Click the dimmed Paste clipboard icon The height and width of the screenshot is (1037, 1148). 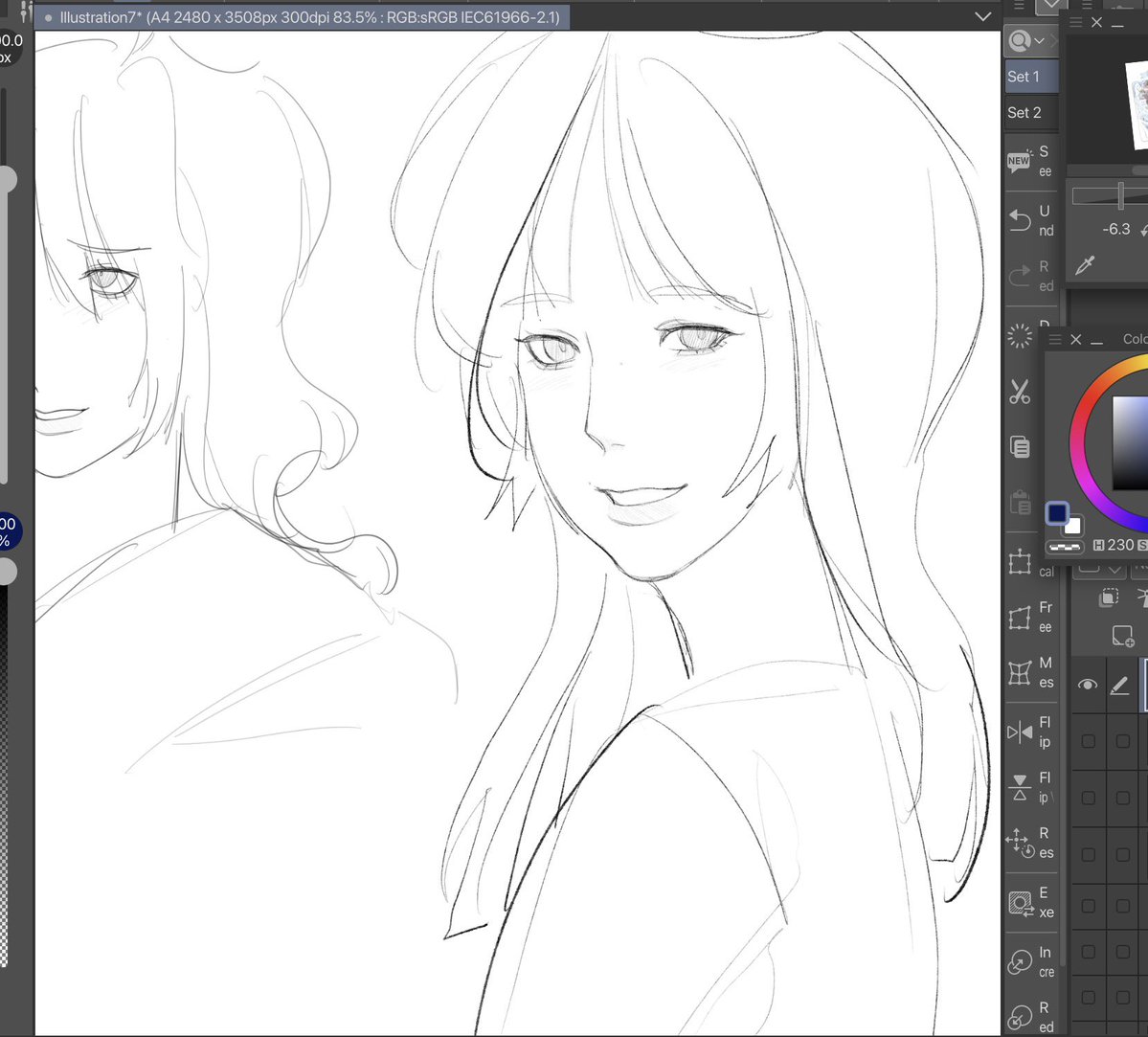(x=1020, y=503)
